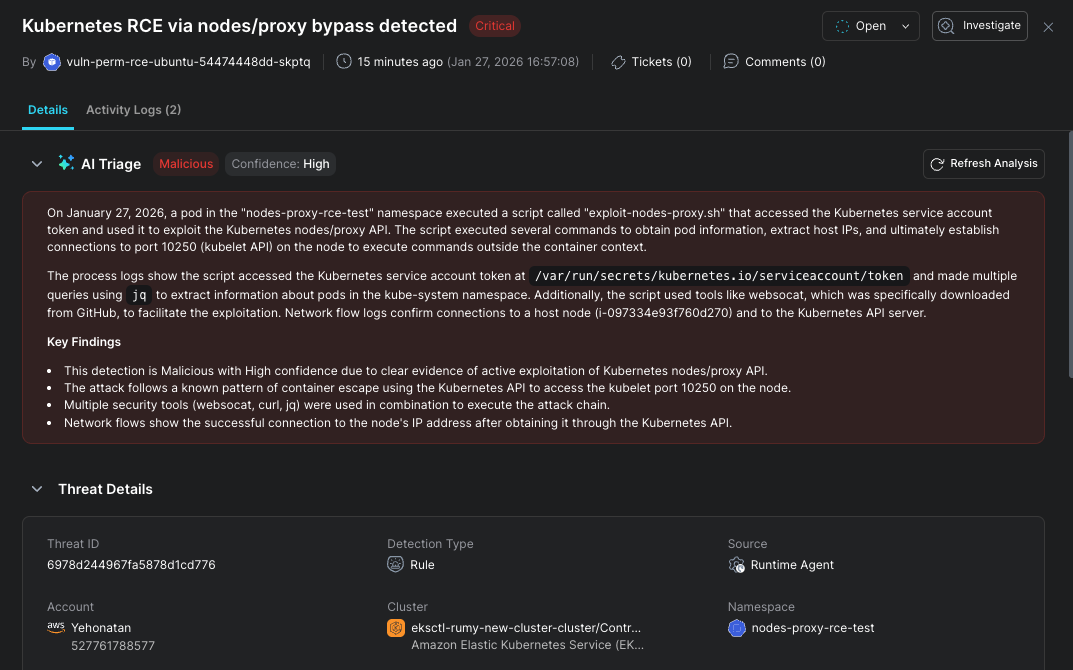Click the magnifier icon in Investigate button
This screenshot has width=1073, height=670.
coord(946,26)
